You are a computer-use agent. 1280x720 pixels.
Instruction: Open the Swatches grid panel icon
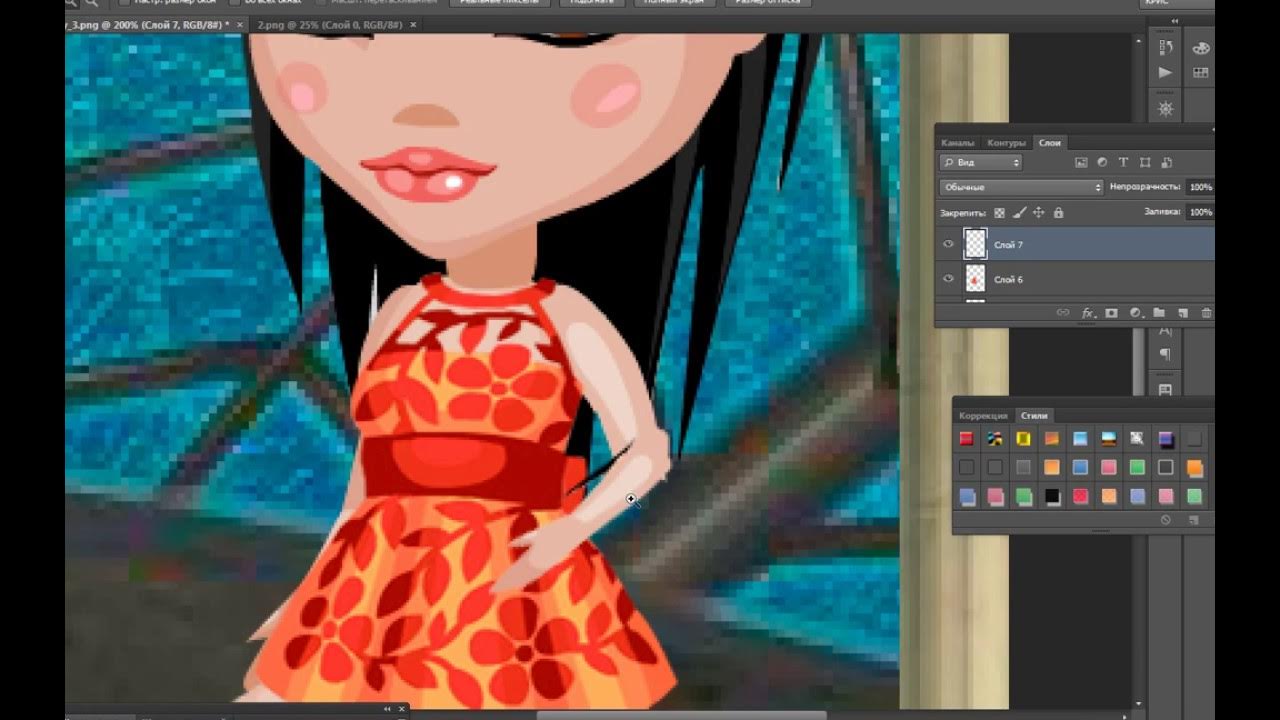tap(1201, 73)
